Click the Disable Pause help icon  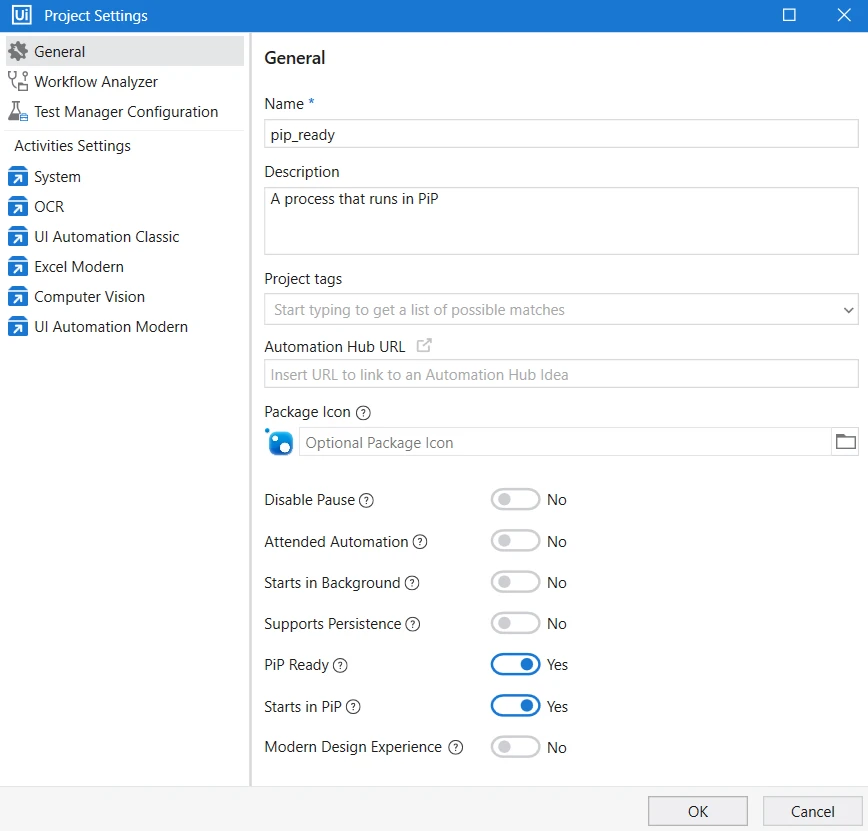click(x=366, y=500)
